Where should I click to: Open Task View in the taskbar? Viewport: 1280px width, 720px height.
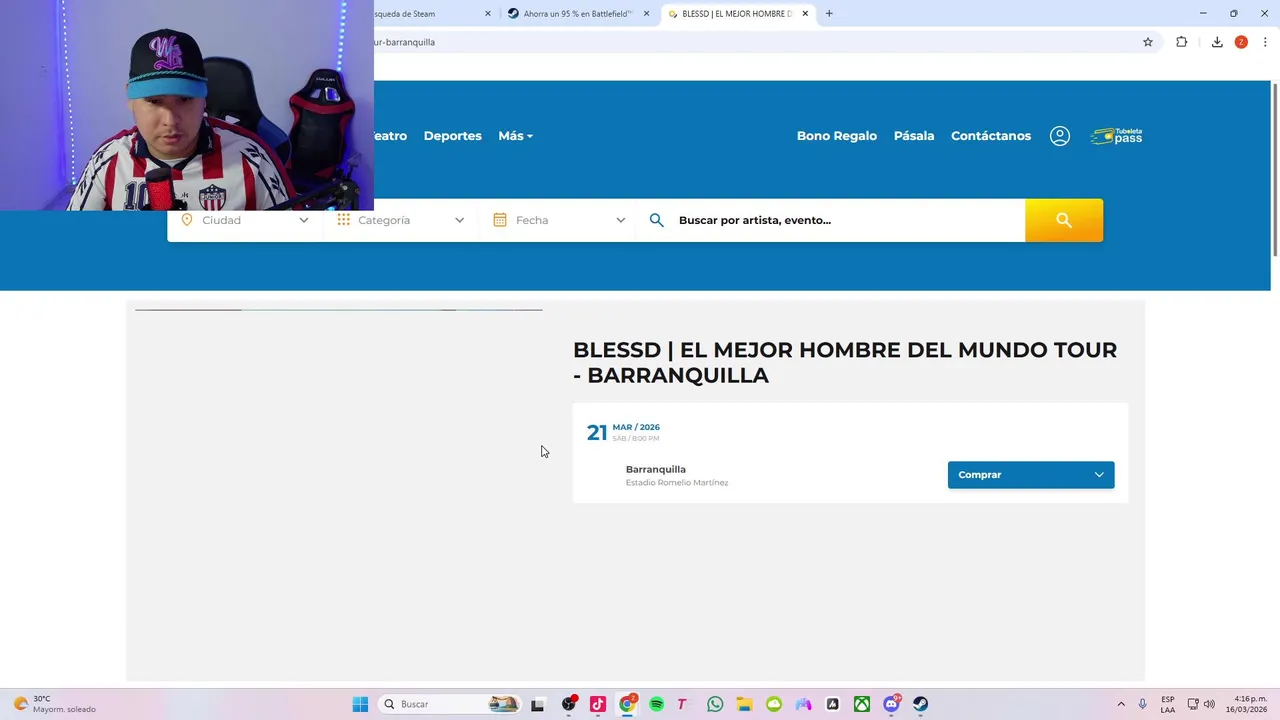tap(537, 704)
